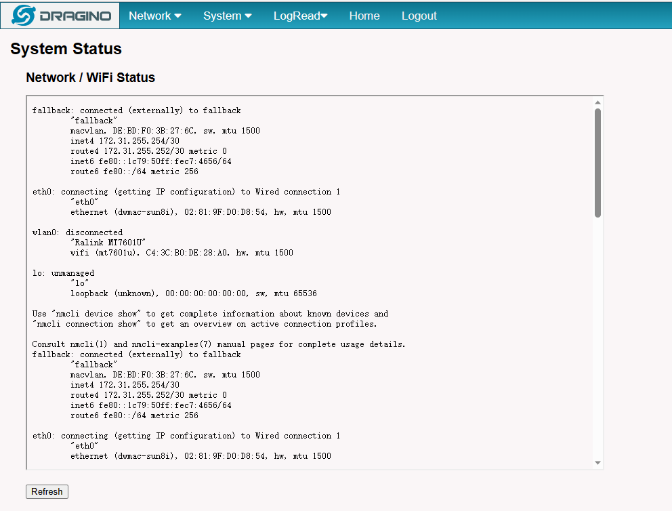Click the 'Consult nmcli(1)' line
The width and height of the screenshot is (672, 511).
tap(219, 344)
